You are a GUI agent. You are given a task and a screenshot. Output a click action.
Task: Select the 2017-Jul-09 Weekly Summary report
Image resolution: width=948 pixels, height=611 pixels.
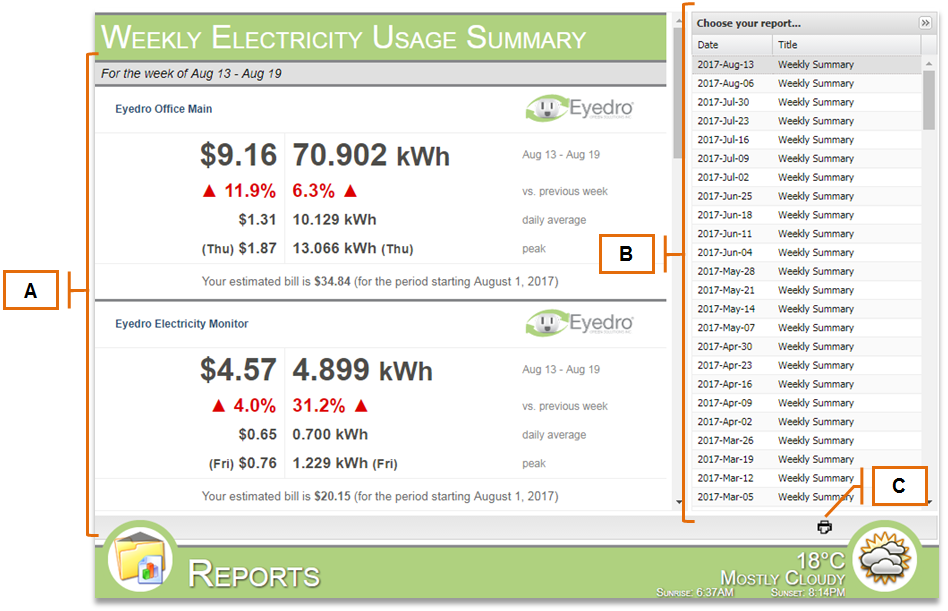(x=807, y=158)
